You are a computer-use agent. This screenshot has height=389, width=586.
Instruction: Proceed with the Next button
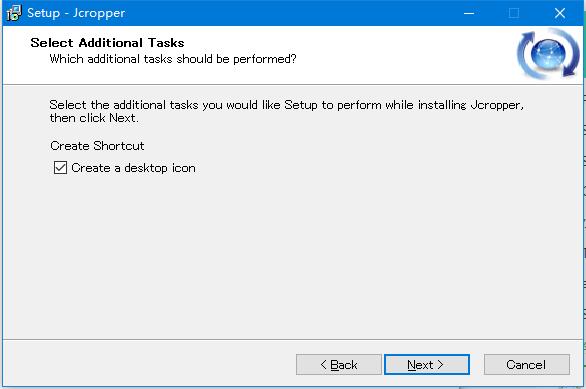pyautogui.click(x=427, y=364)
